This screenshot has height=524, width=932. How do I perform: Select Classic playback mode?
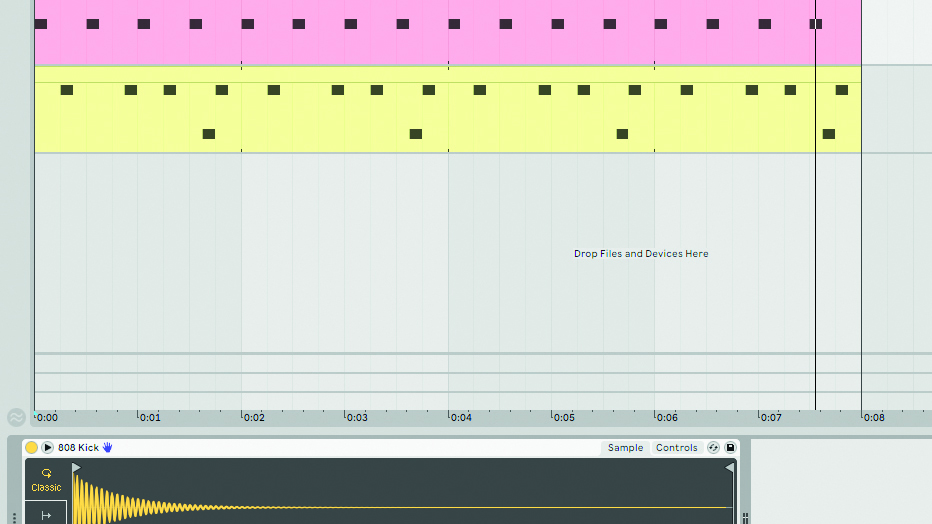(46, 480)
